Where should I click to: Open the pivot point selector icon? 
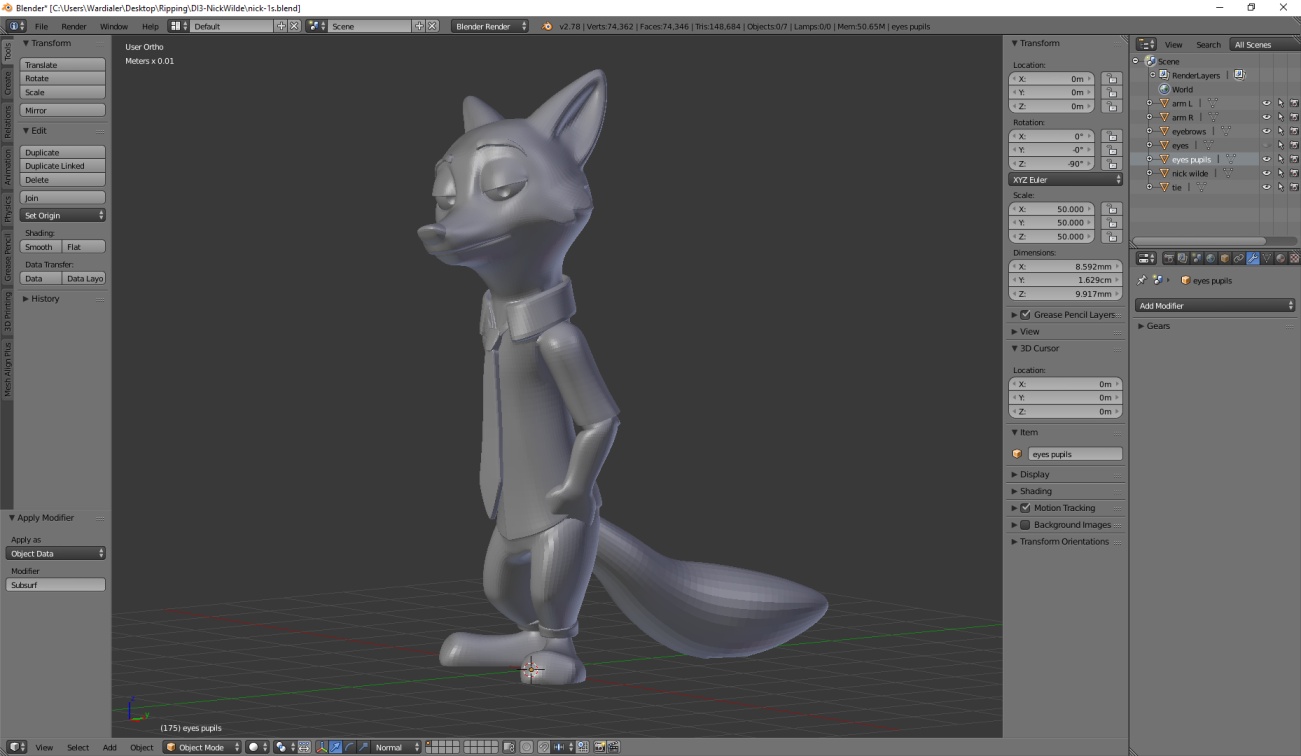click(x=284, y=747)
